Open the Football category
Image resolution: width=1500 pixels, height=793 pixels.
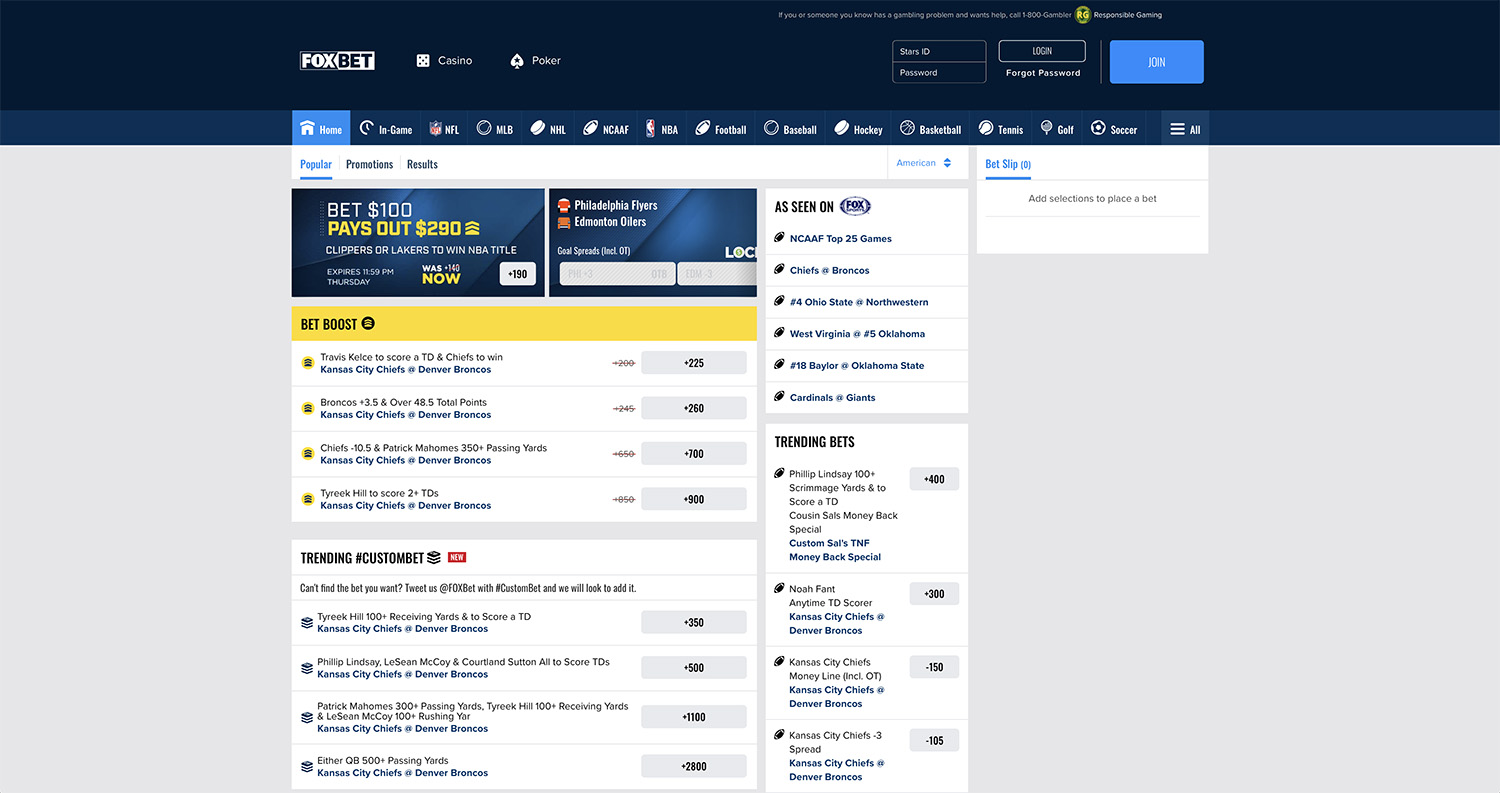pos(721,129)
